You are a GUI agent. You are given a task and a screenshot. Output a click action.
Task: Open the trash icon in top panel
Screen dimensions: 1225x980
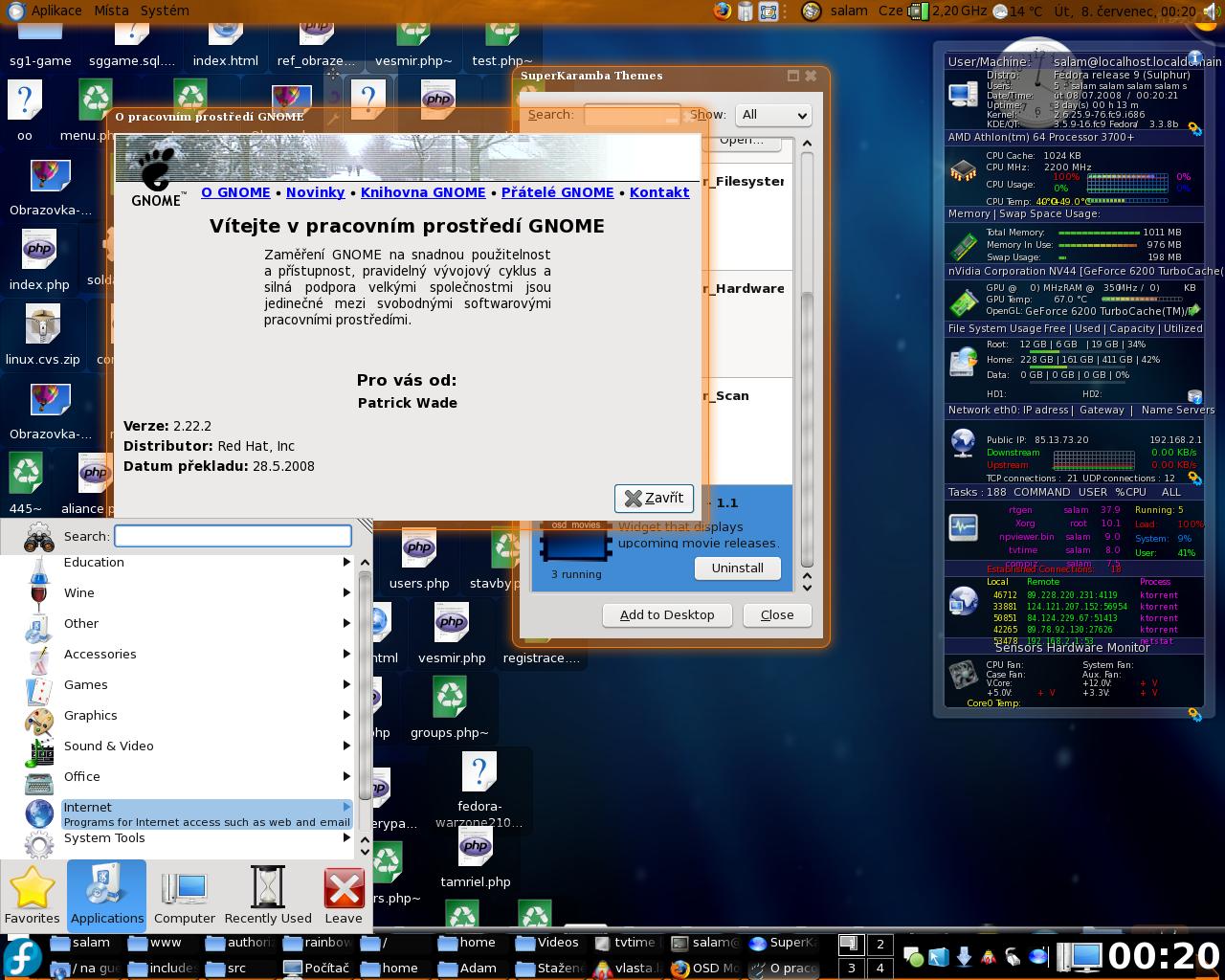click(746, 11)
